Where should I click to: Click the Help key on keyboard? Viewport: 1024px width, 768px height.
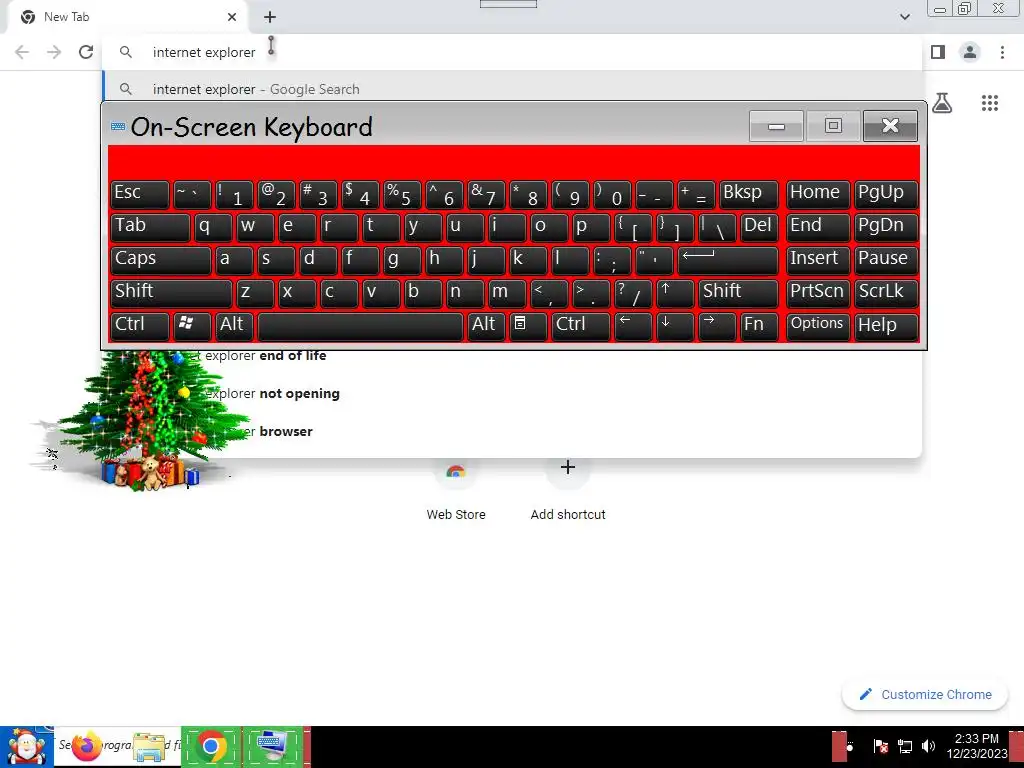click(886, 326)
